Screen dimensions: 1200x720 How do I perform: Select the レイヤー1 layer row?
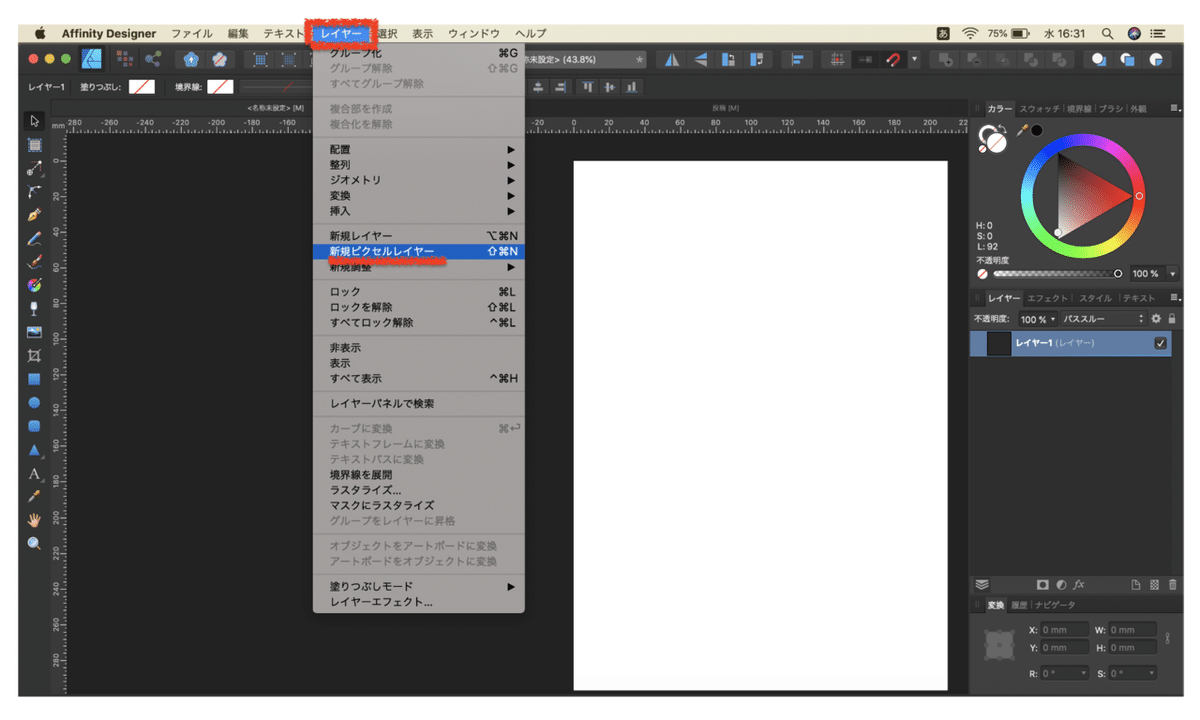(1073, 343)
